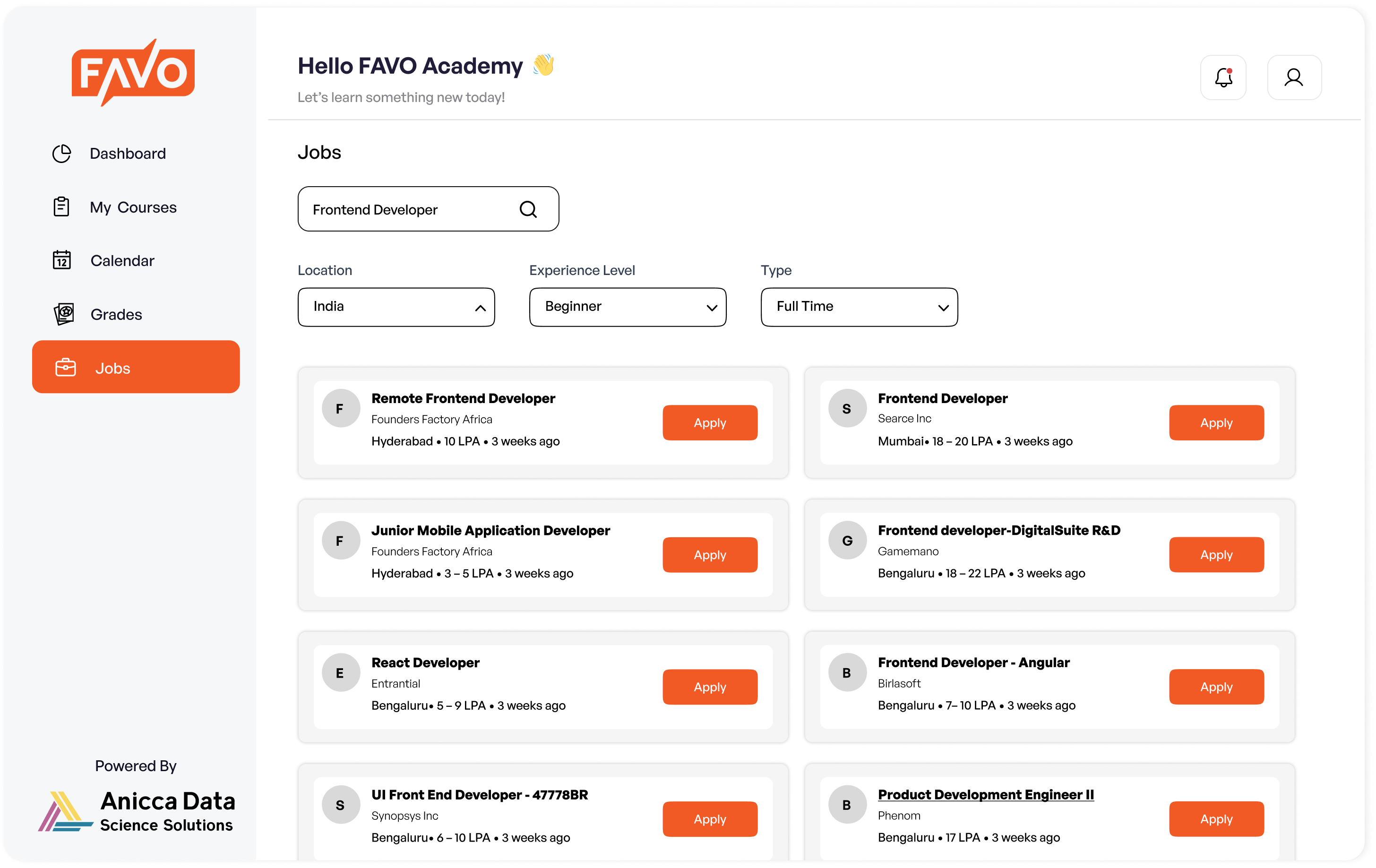This screenshot has height=868, width=1376.
Task: Click the Grades certificate icon
Action: [63, 314]
